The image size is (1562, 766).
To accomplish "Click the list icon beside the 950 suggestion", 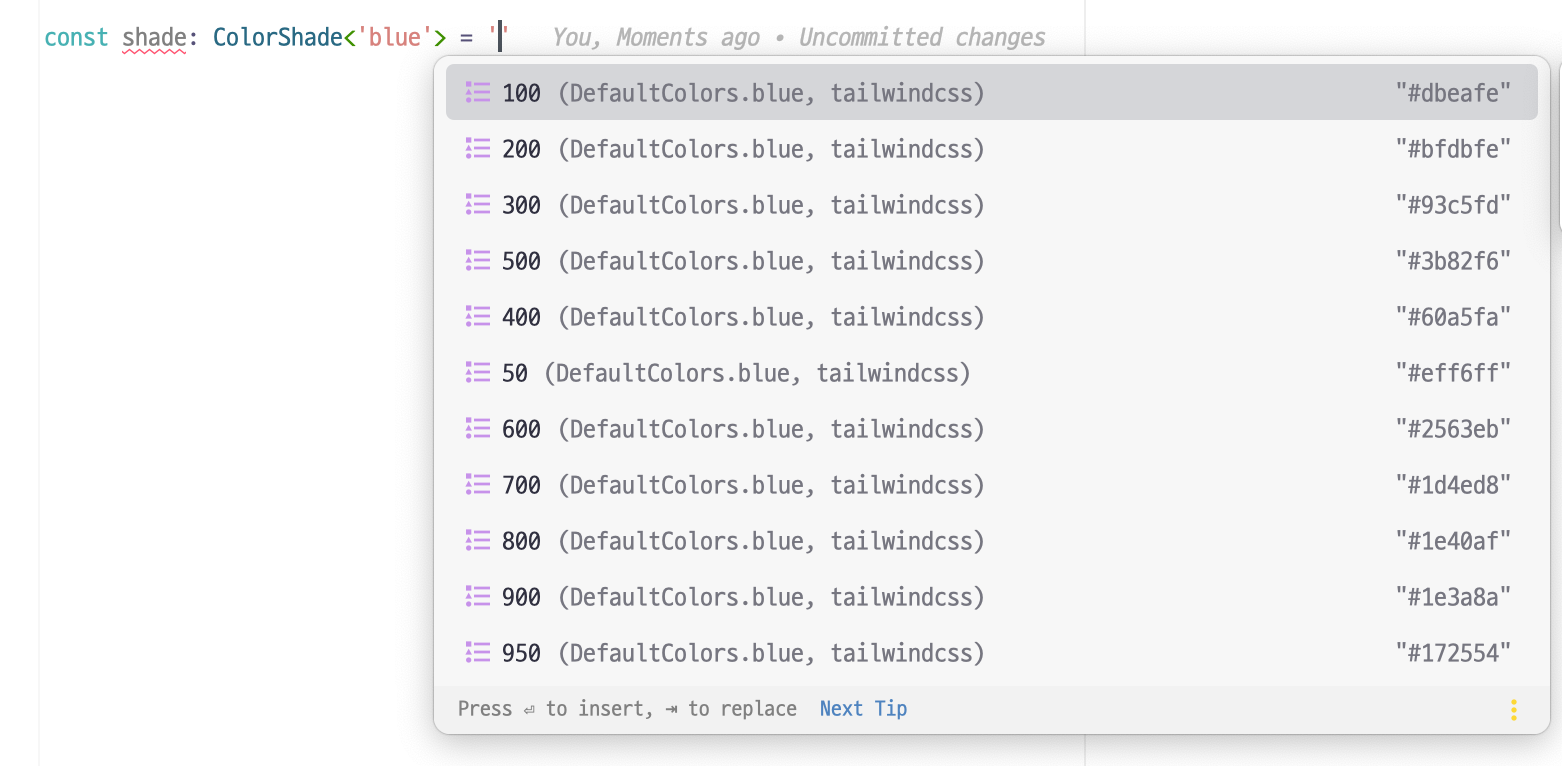I will 477,653.
